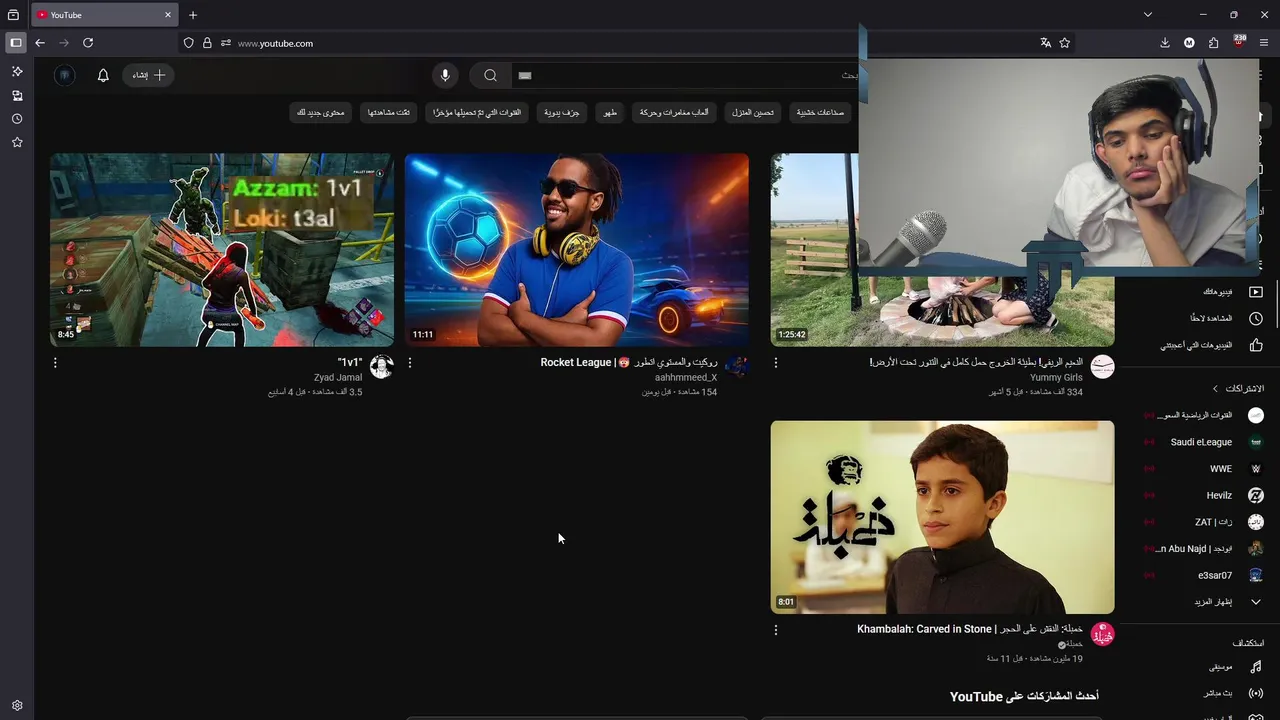Image resolution: width=1280 pixels, height=720 pixels.
Task: Open options menu for Rocket League video
Action: [x=410, y=363]
